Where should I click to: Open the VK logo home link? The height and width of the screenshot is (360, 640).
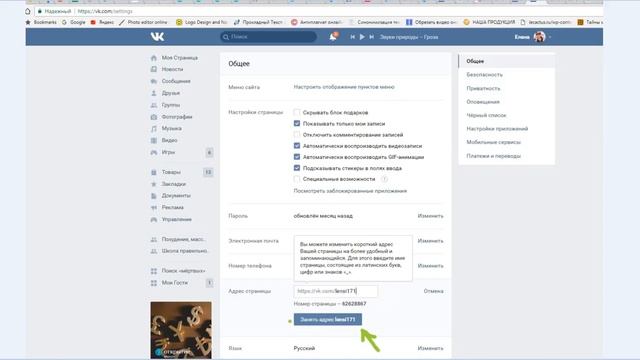[x=157, y=37]
